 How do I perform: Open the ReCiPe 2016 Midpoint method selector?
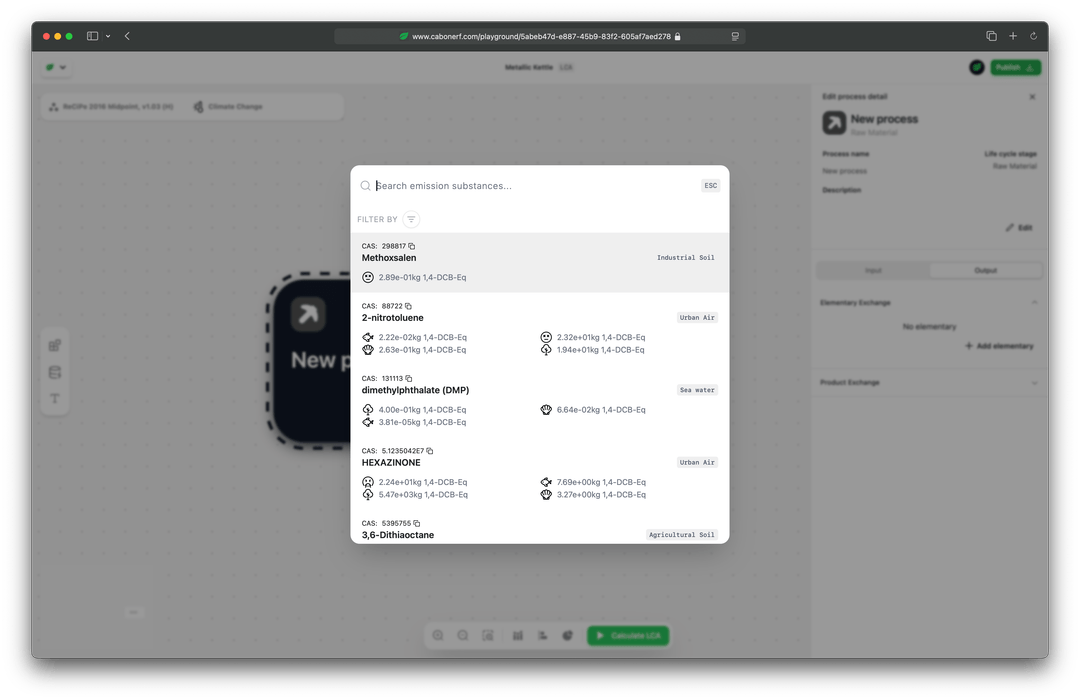[x=112, y=107]
